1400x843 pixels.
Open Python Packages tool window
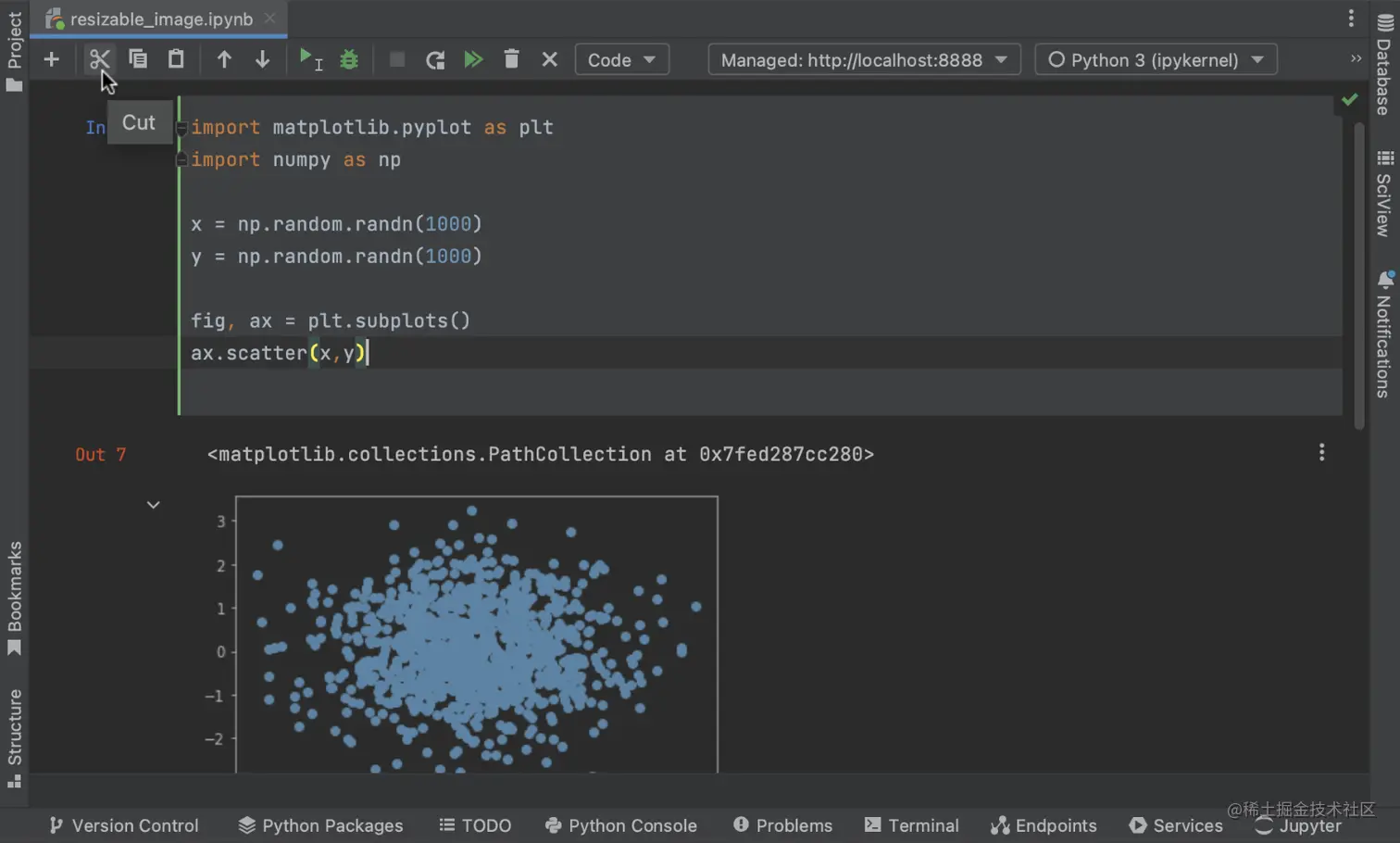320,825
